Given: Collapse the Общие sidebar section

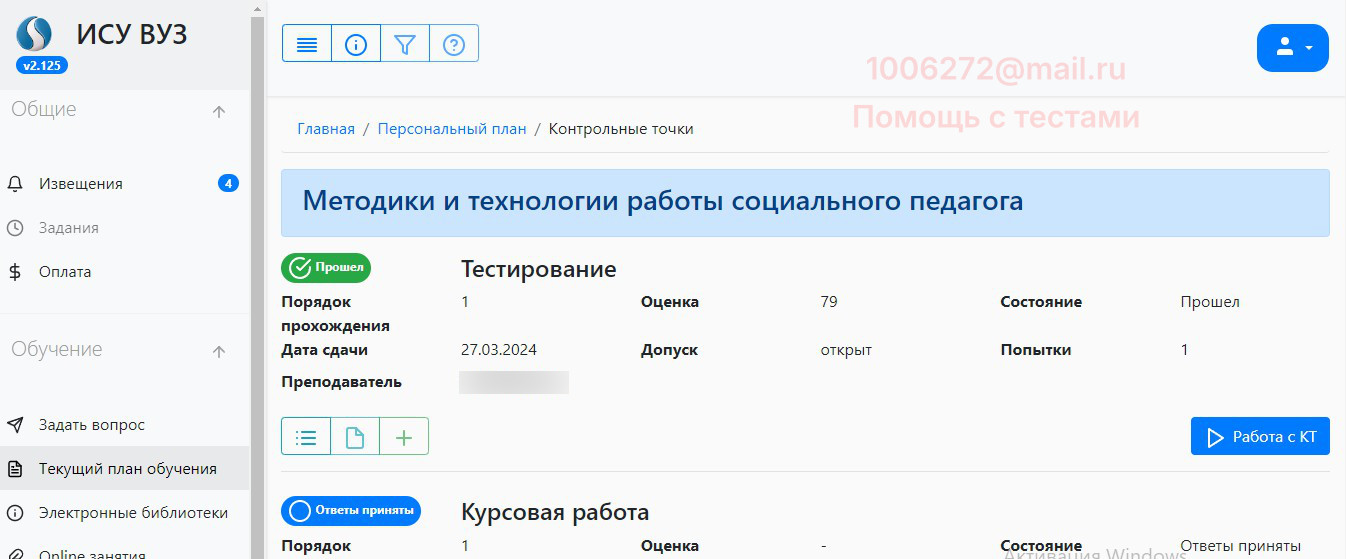Looking at the screenshot, I should [x=219, y=111].
